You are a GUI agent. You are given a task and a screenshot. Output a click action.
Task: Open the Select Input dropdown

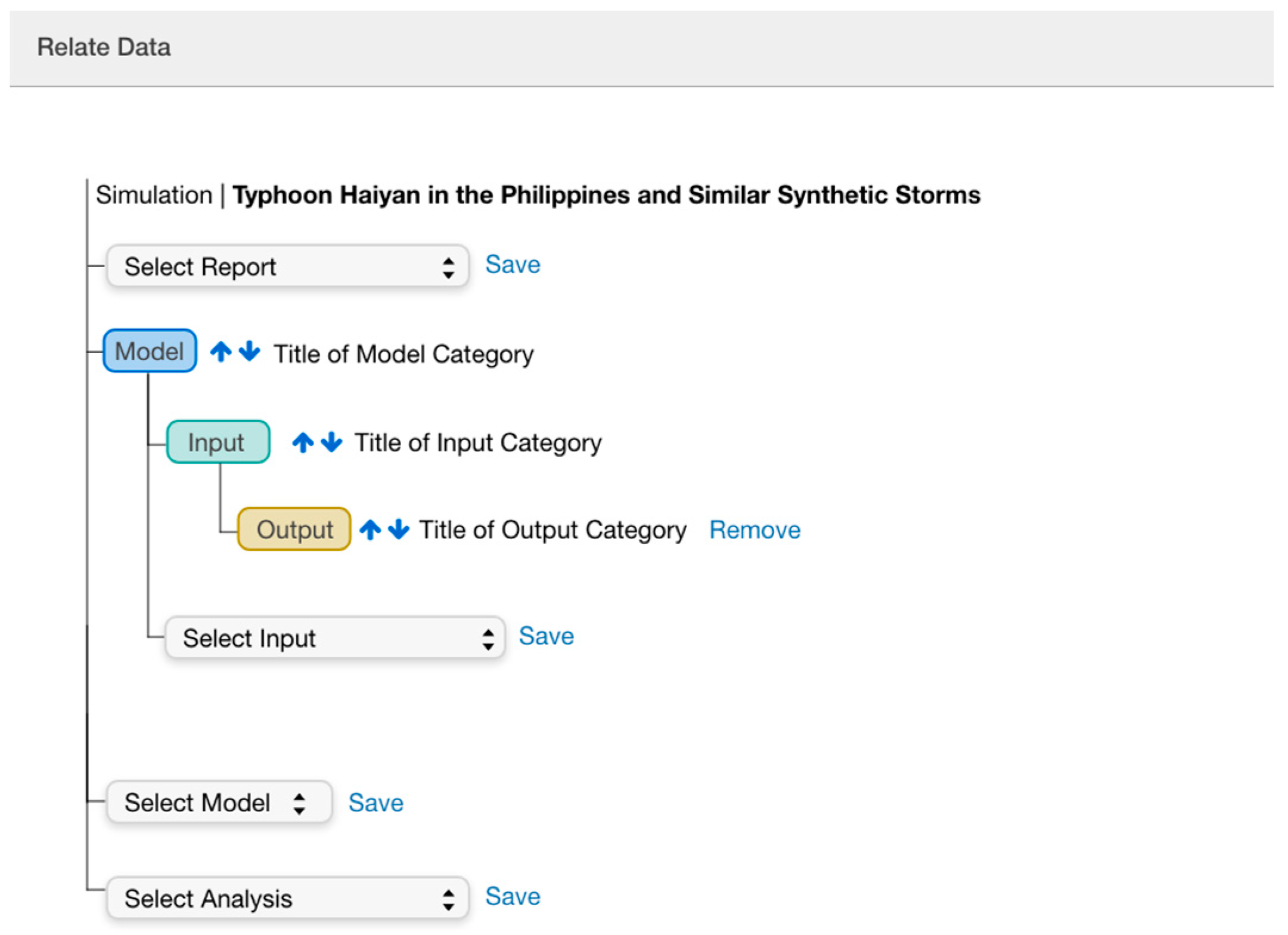coord(335,638)
